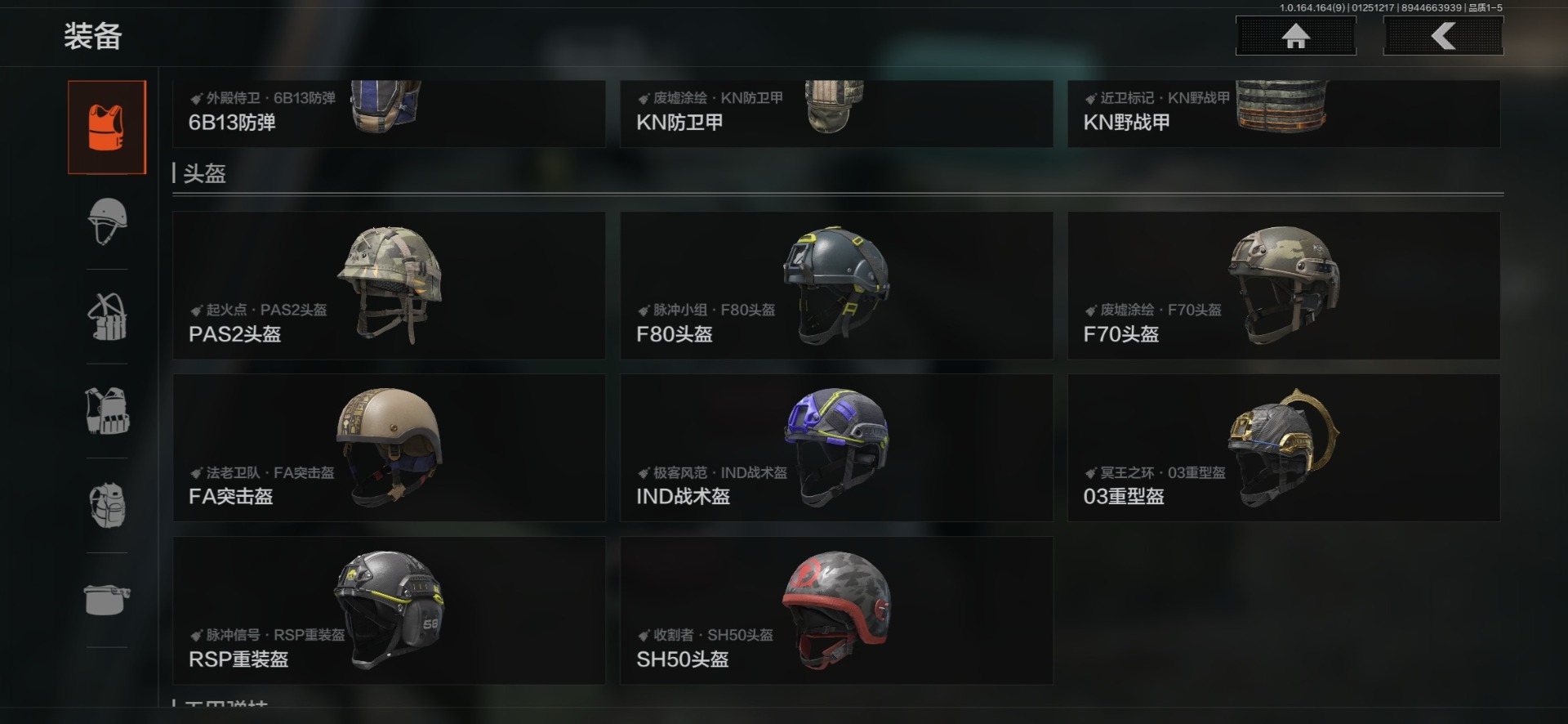
Task: Pick the 03重型盔 gold ring helmet
Action: (x=1284, y=448)
